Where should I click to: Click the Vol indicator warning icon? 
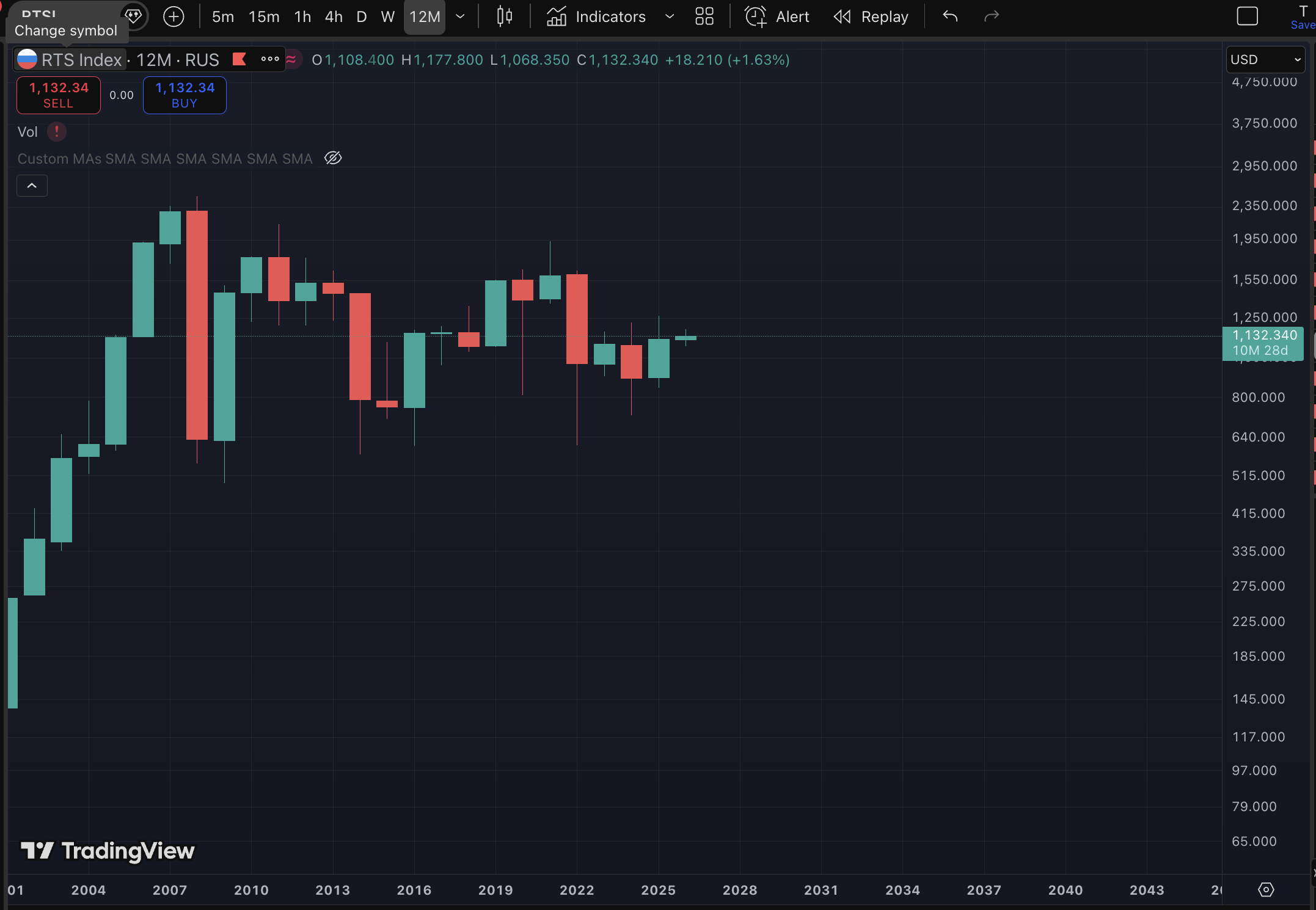pos(57,131)
